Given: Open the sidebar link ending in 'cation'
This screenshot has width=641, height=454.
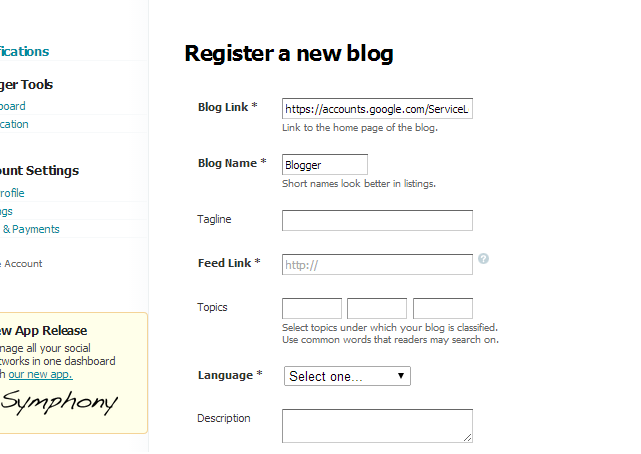Looking at the screenshot, I should [x=14, y=124].
